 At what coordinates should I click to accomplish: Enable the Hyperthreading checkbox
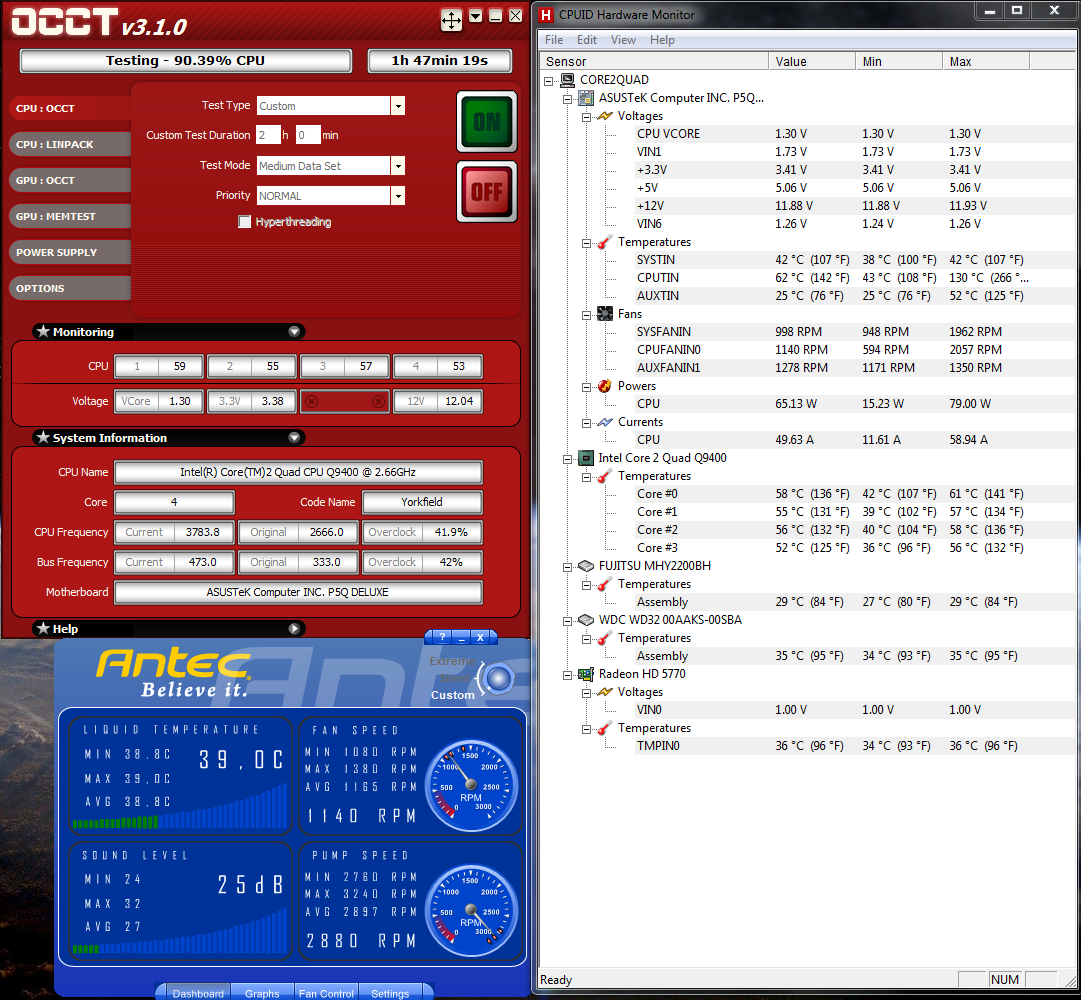click(x=244, y=222)
